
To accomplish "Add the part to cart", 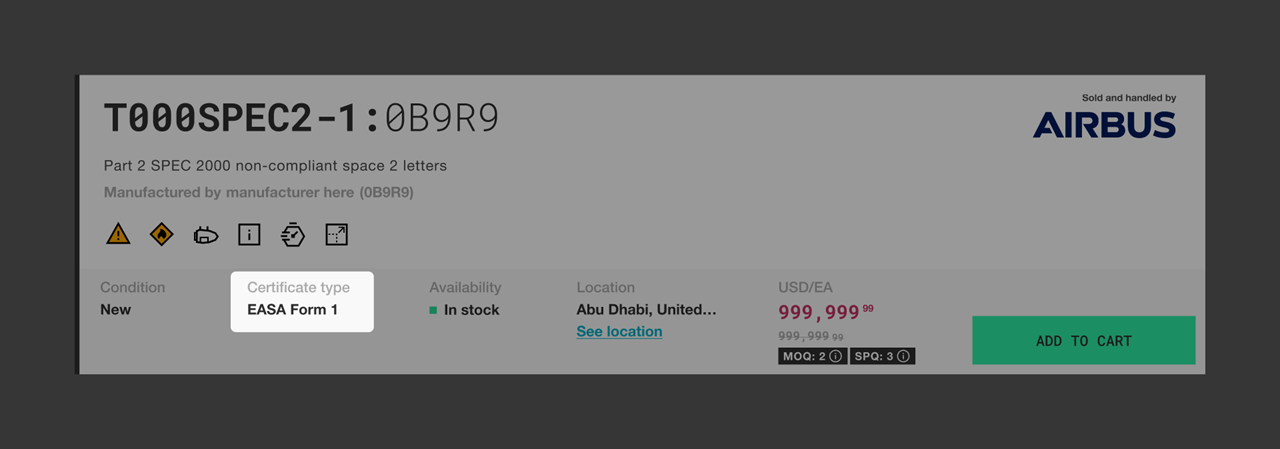I will point(1084,340).
